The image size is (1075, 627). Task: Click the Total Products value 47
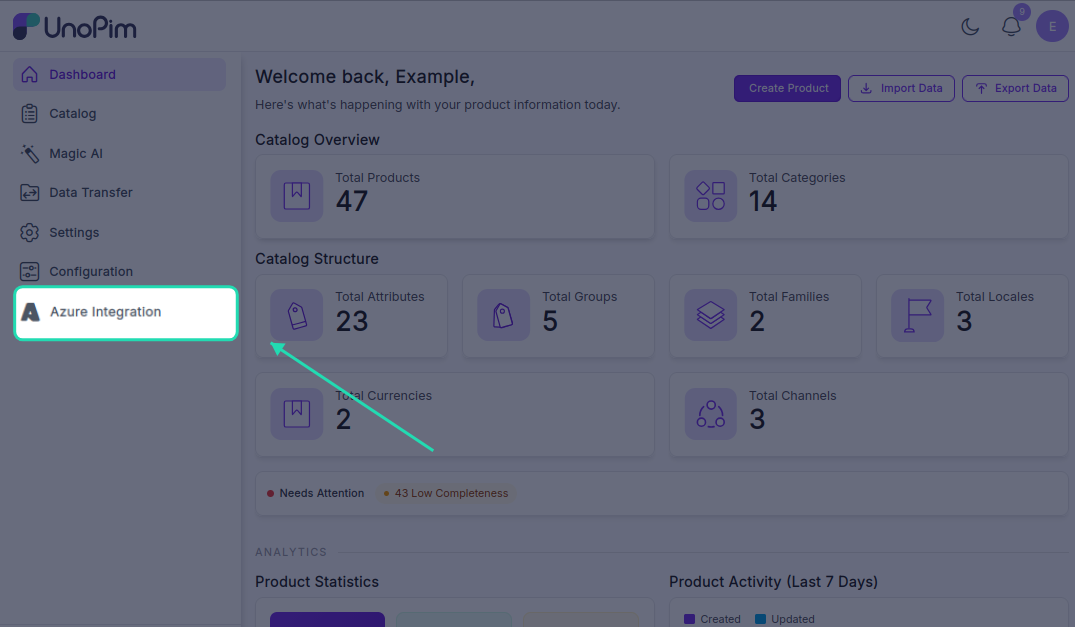pyautogui.click(x=352, y=201)
